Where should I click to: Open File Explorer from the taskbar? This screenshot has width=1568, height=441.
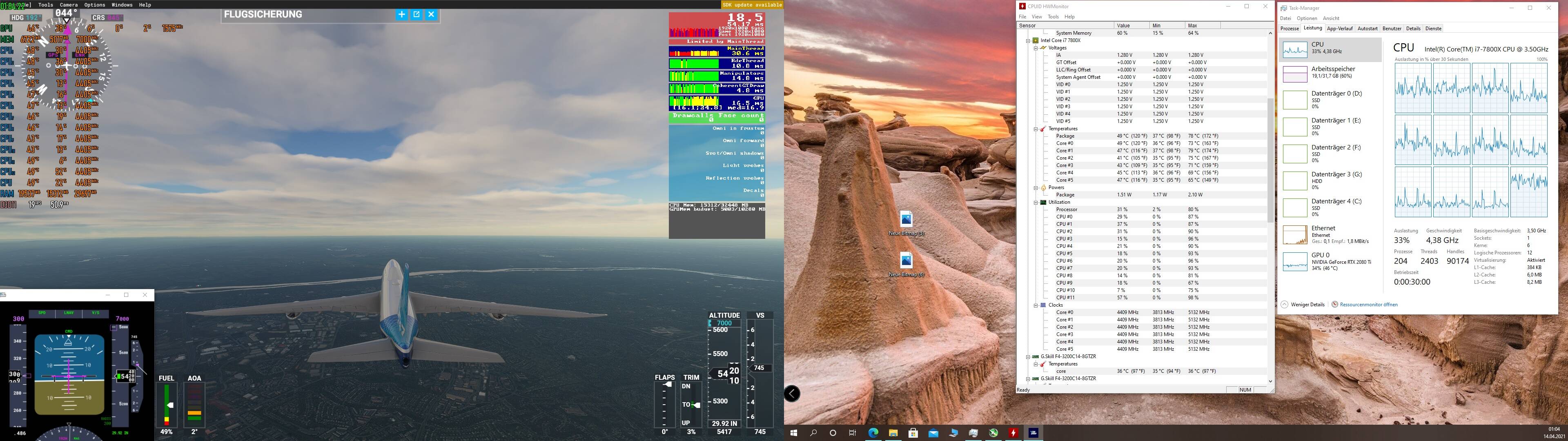pos(893,432)
